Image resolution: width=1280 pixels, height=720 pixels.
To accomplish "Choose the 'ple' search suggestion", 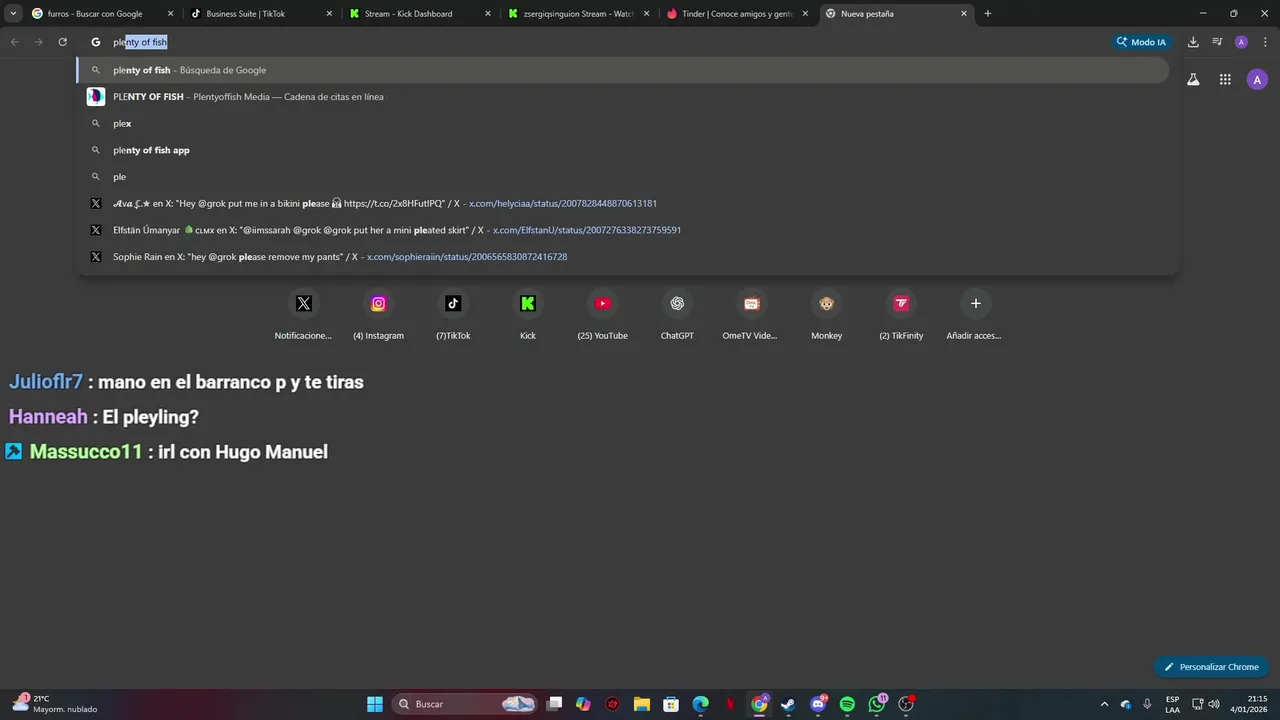I will pyautogui.click(x=622, y=177).
